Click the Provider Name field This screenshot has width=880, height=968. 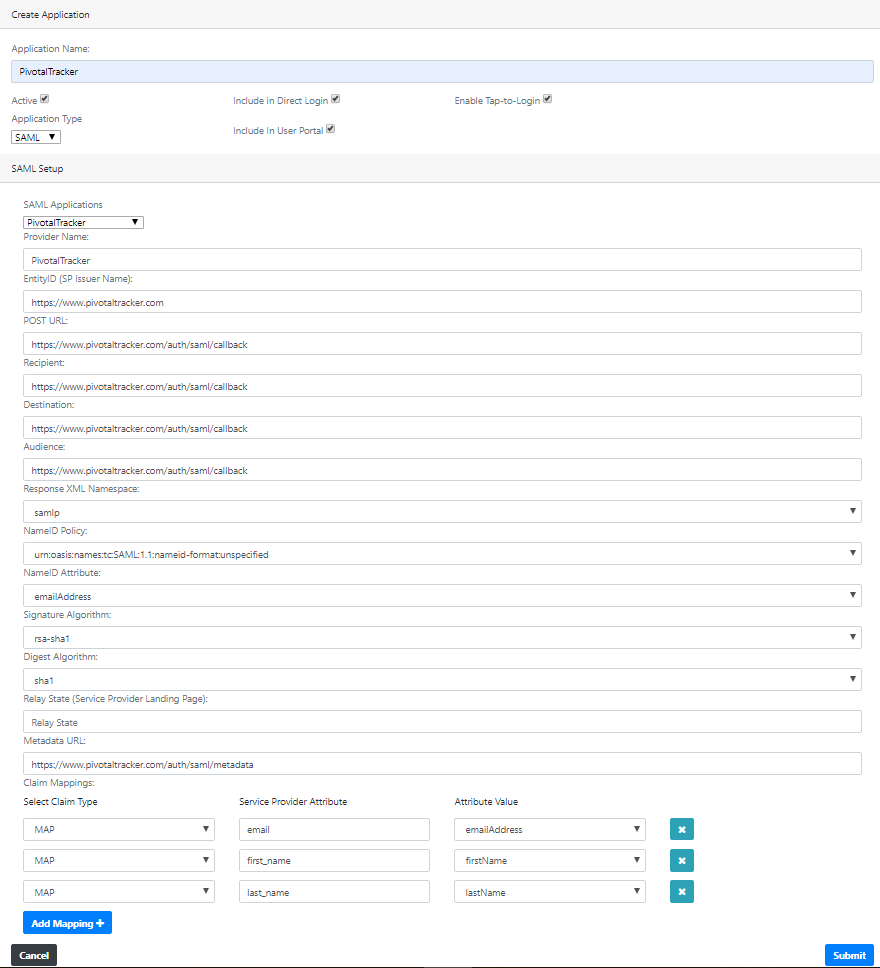pyautogui.click(x=442, y=260)
